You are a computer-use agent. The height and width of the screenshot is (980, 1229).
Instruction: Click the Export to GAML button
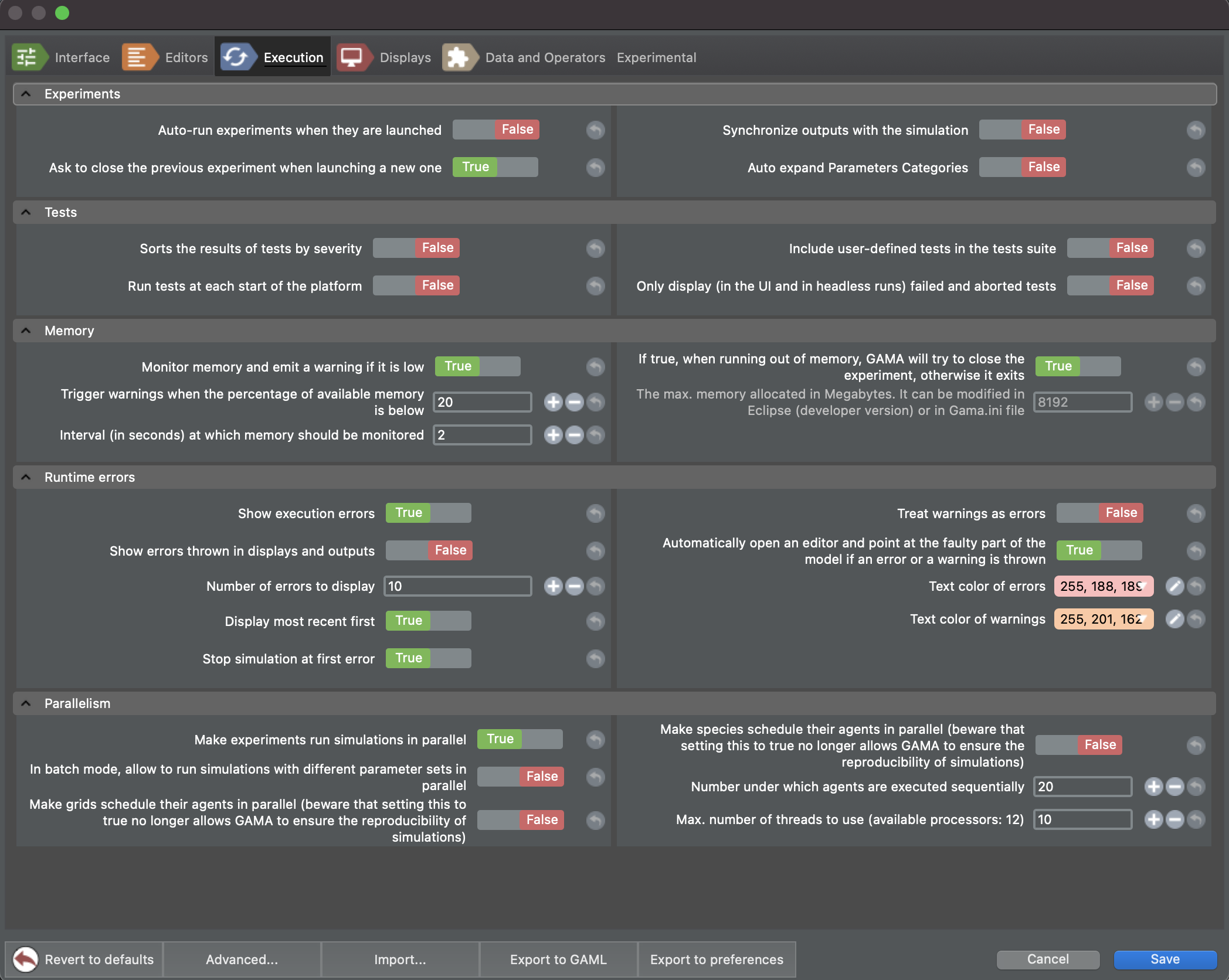[x=558, y=959]
